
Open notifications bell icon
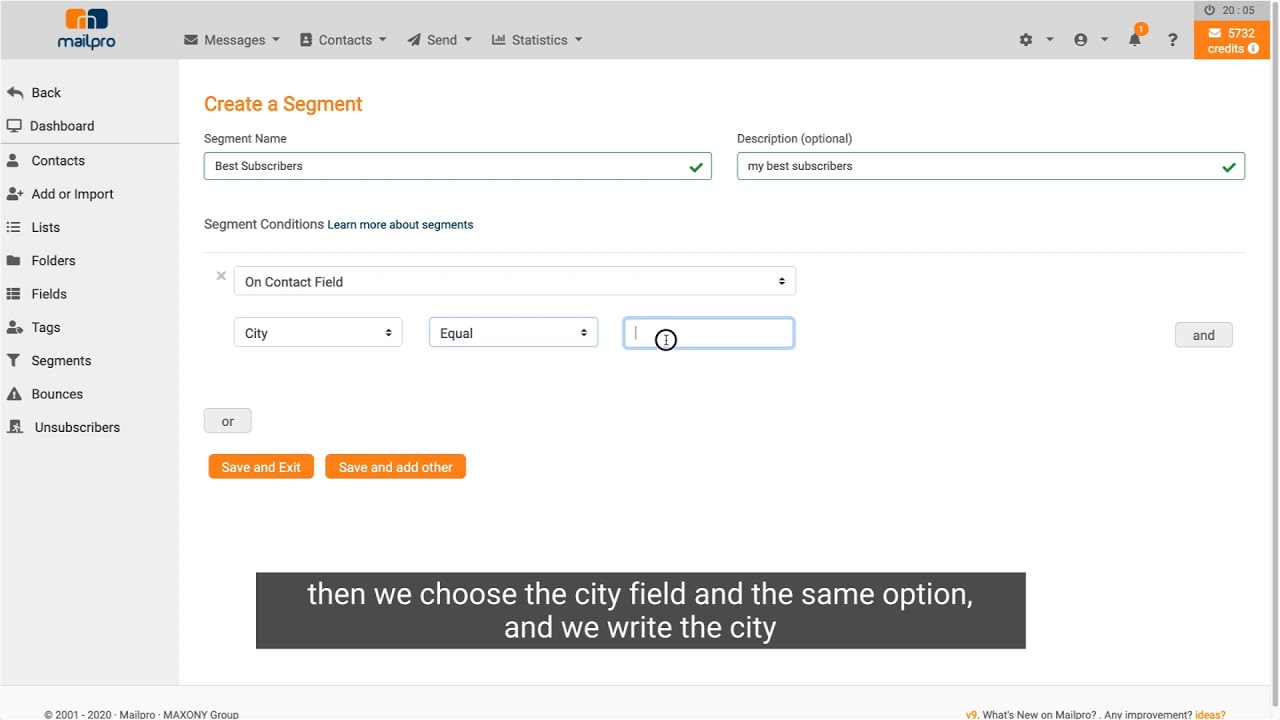tap(1135, 40)
